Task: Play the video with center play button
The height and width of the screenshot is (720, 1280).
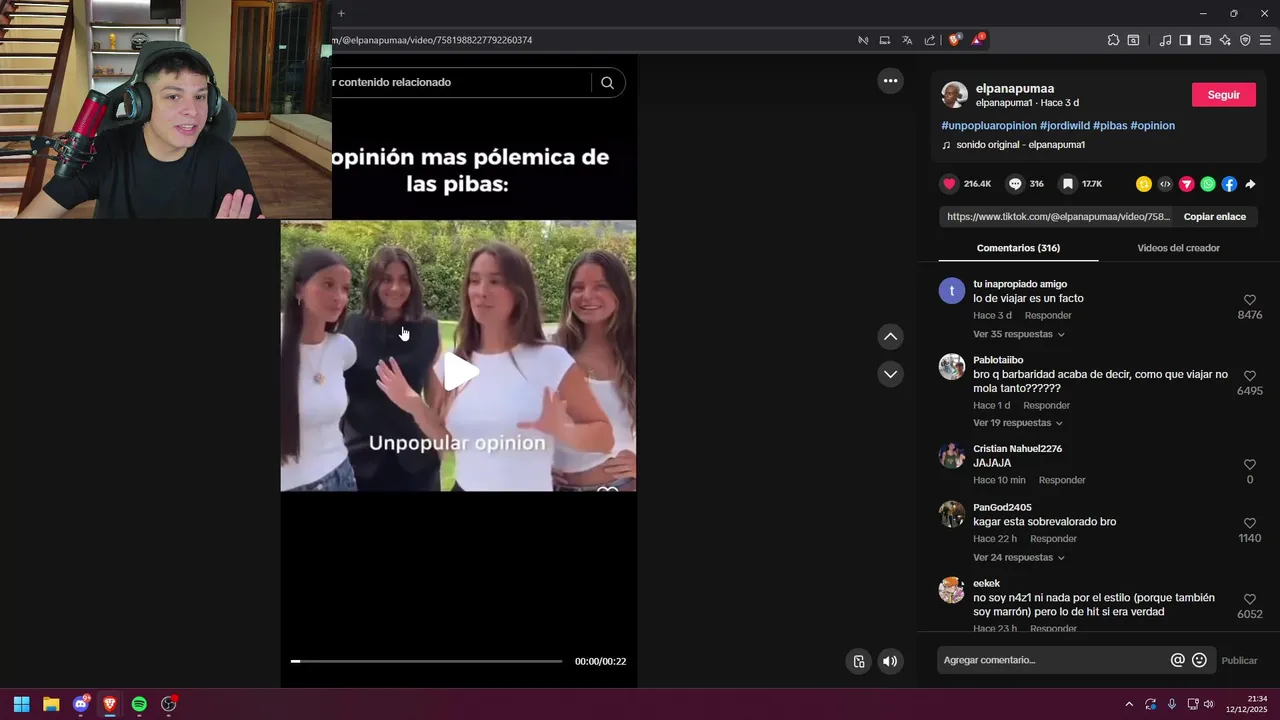Action: pyautogui.click(x=459, y=371)
